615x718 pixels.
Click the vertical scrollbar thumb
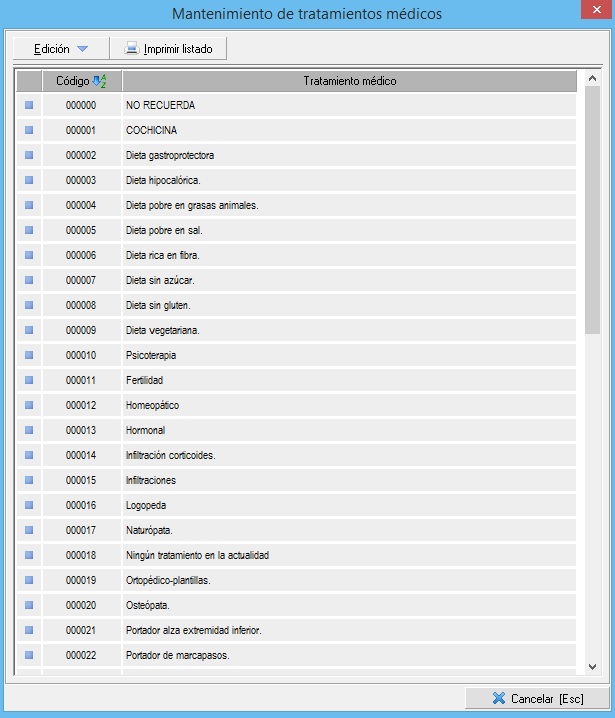pyautogui.click(x=592, y=210)
